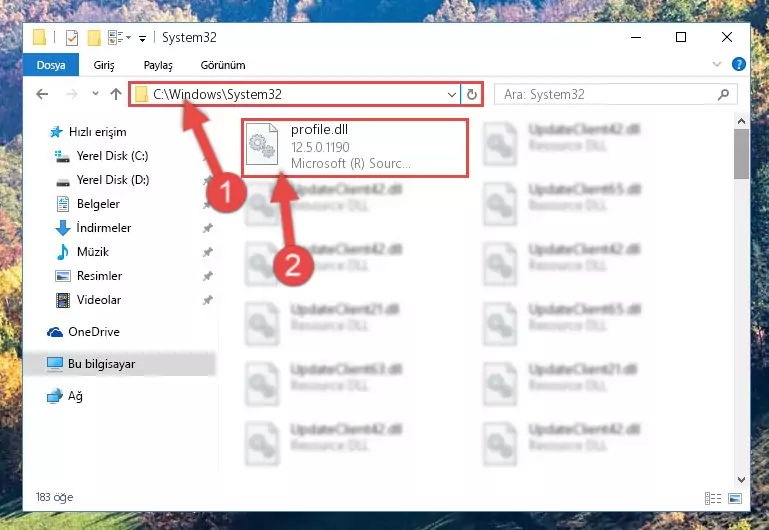
Task: Go up one folder level
Action: click(x=116, y=94)
